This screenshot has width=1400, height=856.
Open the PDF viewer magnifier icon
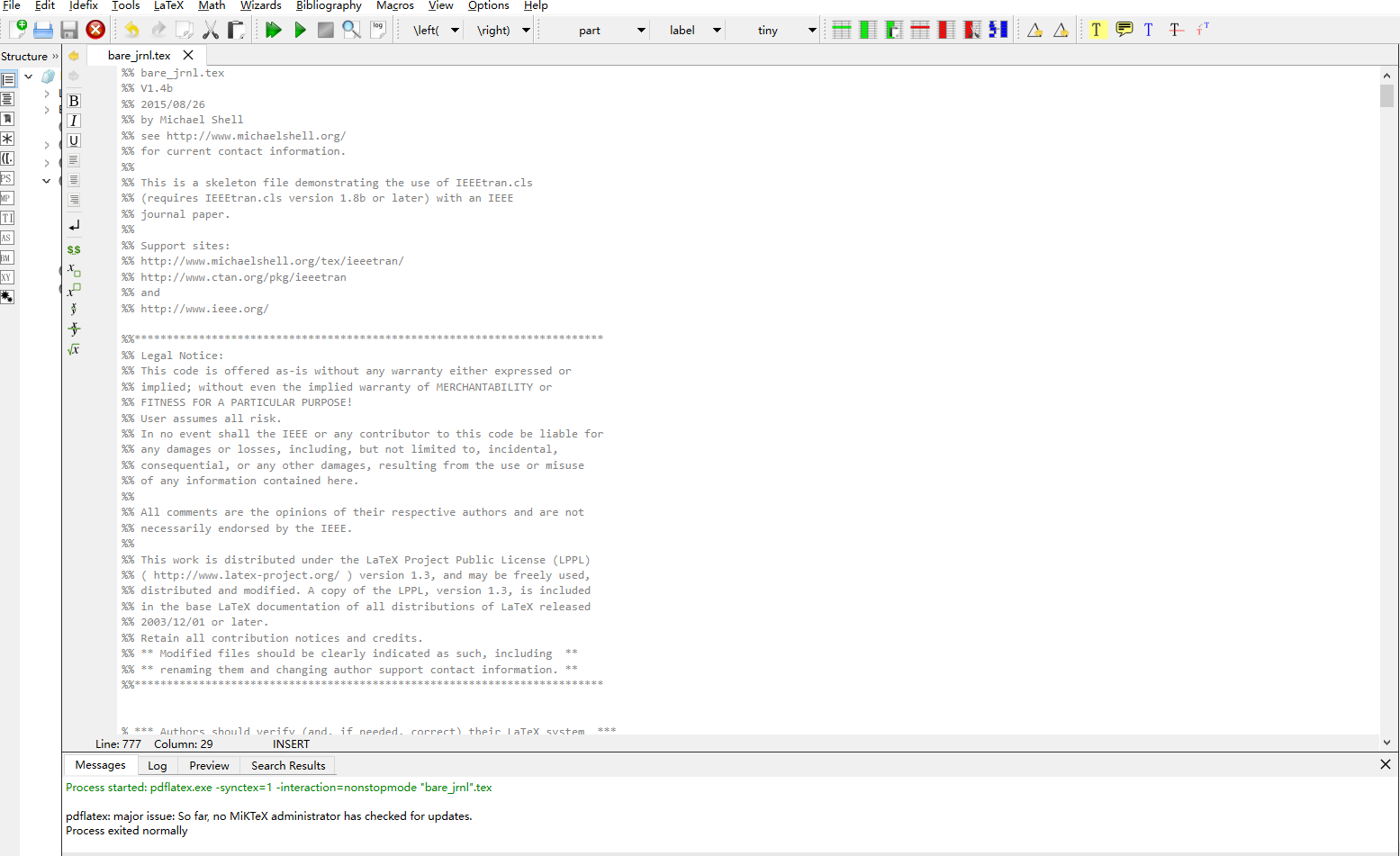[352, 30]
